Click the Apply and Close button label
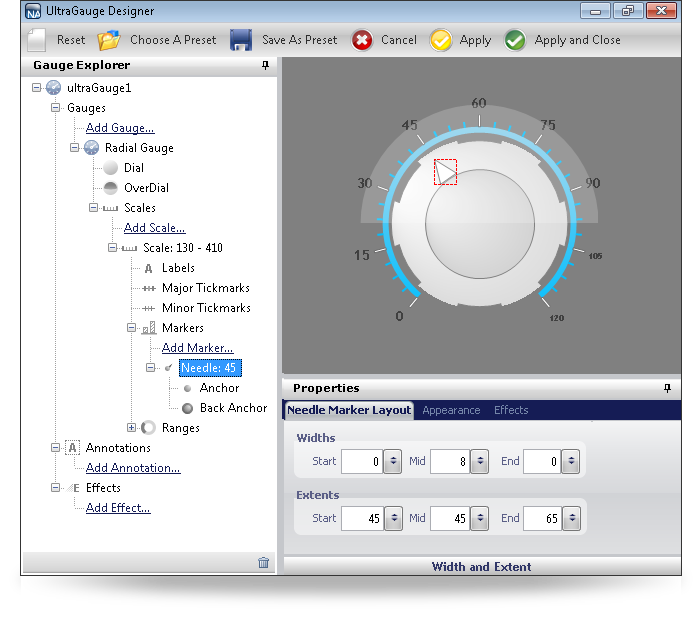Viewport: 700px width, 634px height. [x=578, y=40]
